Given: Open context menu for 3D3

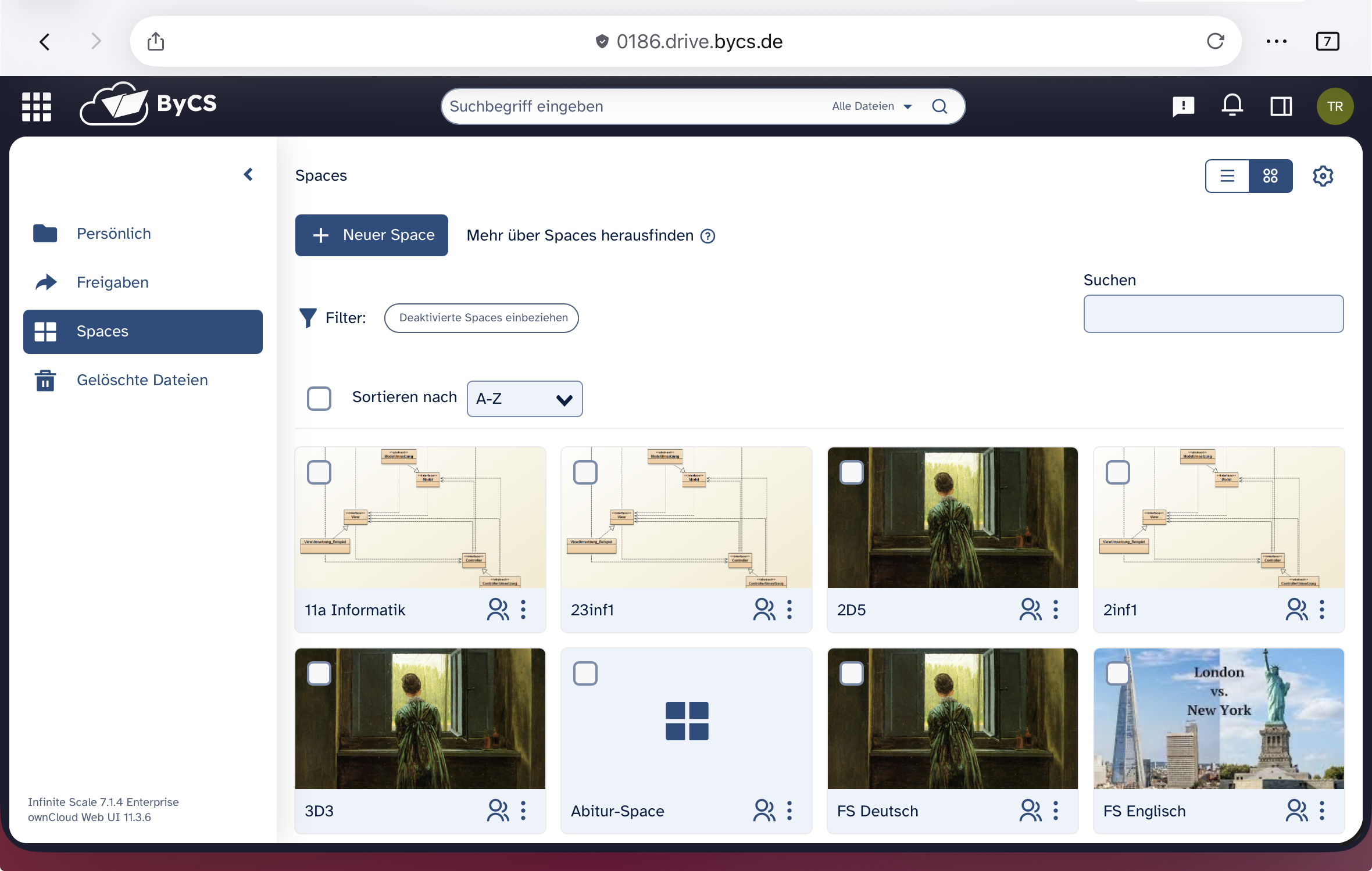Looking at the screenshot, I should tap(523, 810).
